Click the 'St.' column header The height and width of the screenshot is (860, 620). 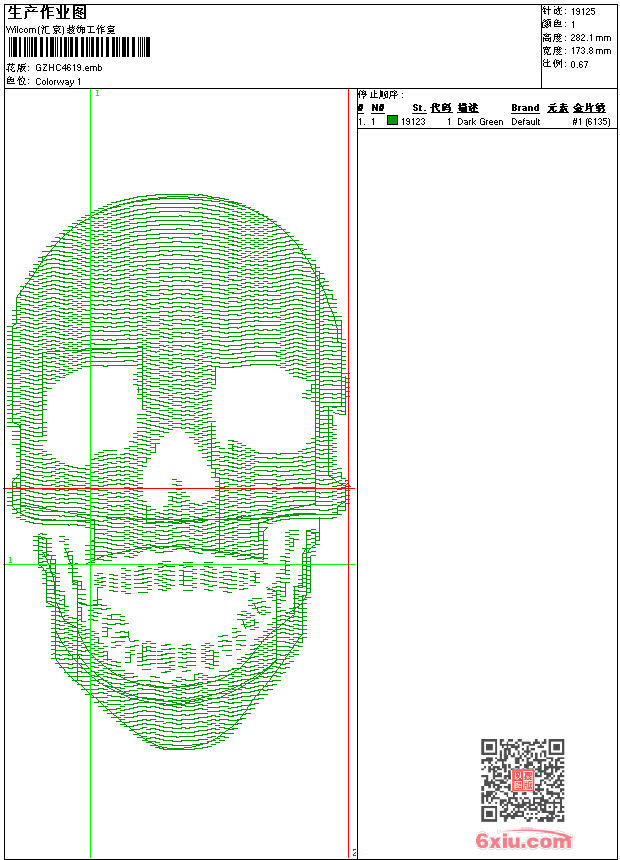point(418,108)
